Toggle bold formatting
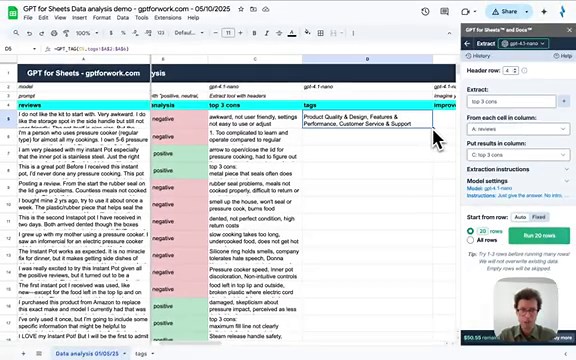Viewport: 576px width, 360px height. pyautogui.click(x=254, y=33)
